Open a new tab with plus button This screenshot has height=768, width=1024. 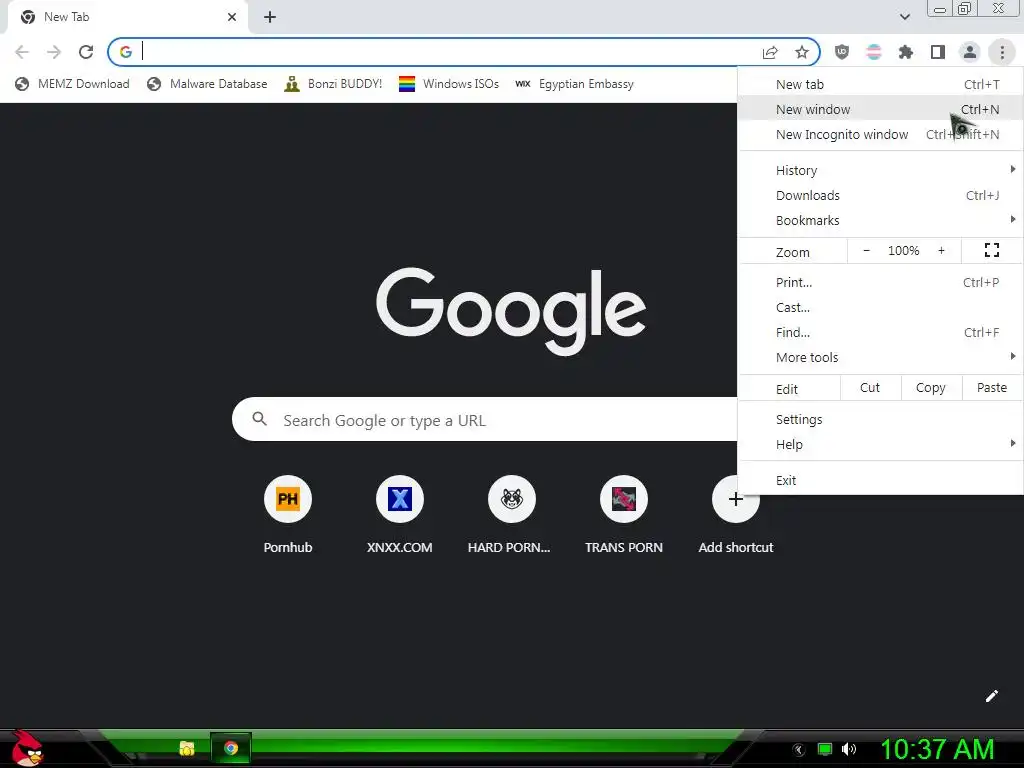coord(270,17)
